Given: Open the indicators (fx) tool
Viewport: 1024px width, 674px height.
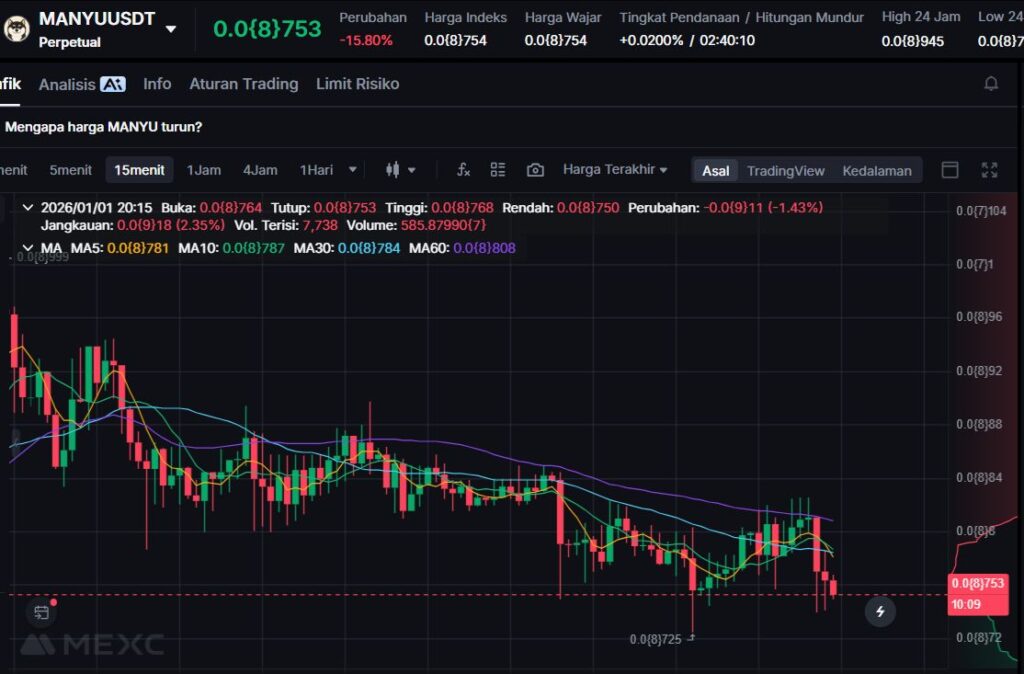Looking at the screenshot, I should [463, 170].
